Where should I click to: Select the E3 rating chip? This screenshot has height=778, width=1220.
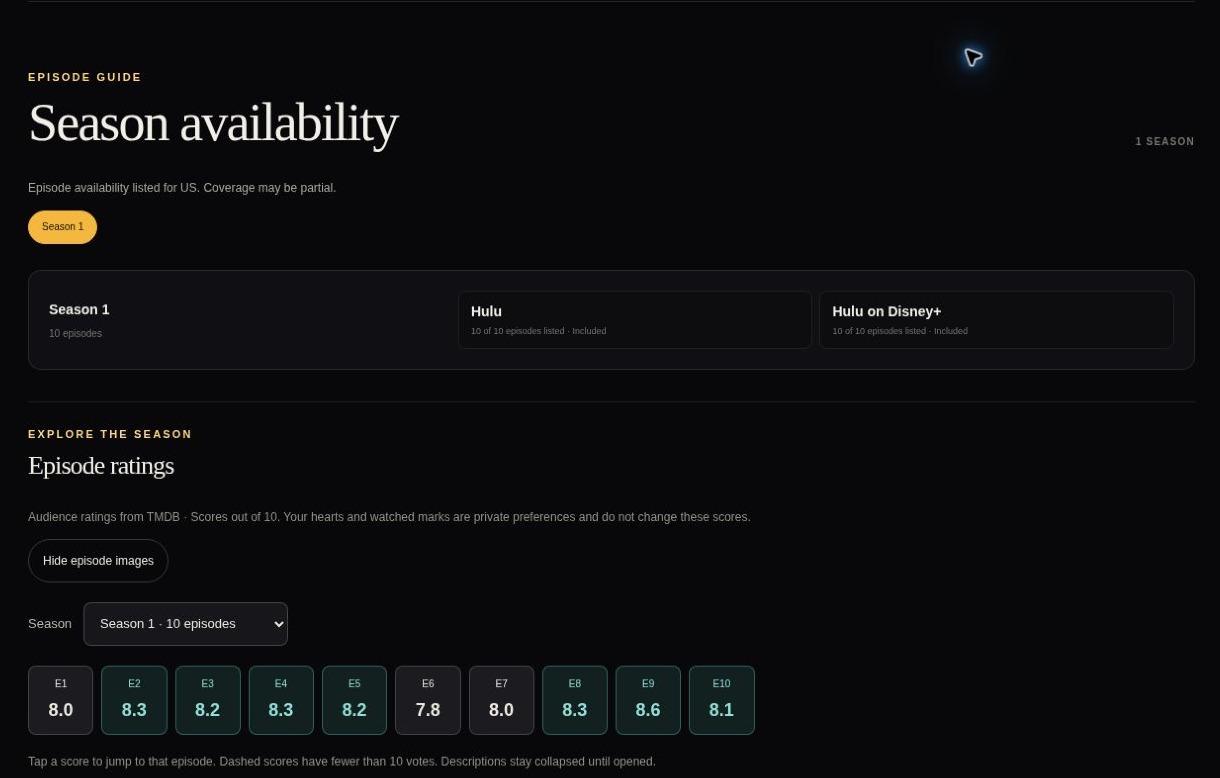[208, 700]
